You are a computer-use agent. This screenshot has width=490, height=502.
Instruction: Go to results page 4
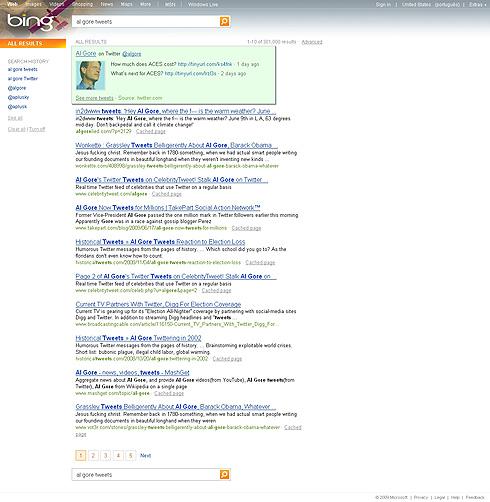click(x=118, y=455)
